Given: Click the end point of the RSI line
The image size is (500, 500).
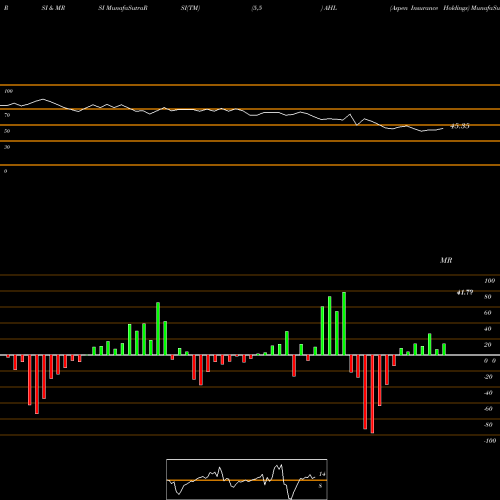Looking at the screenshot, I should pyautogui.click(x=443, y=128).
